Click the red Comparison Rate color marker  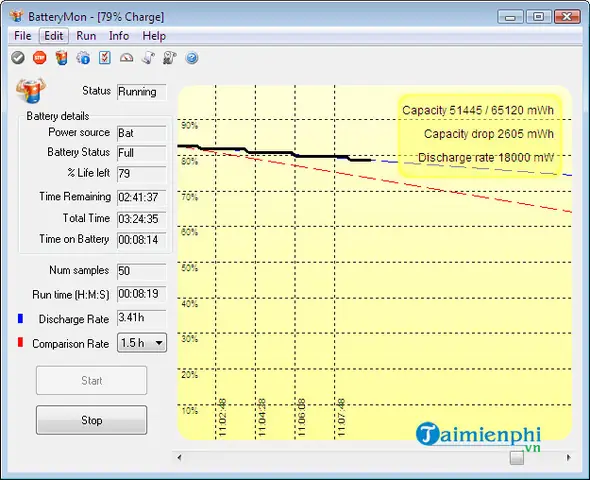coord(20,342)
